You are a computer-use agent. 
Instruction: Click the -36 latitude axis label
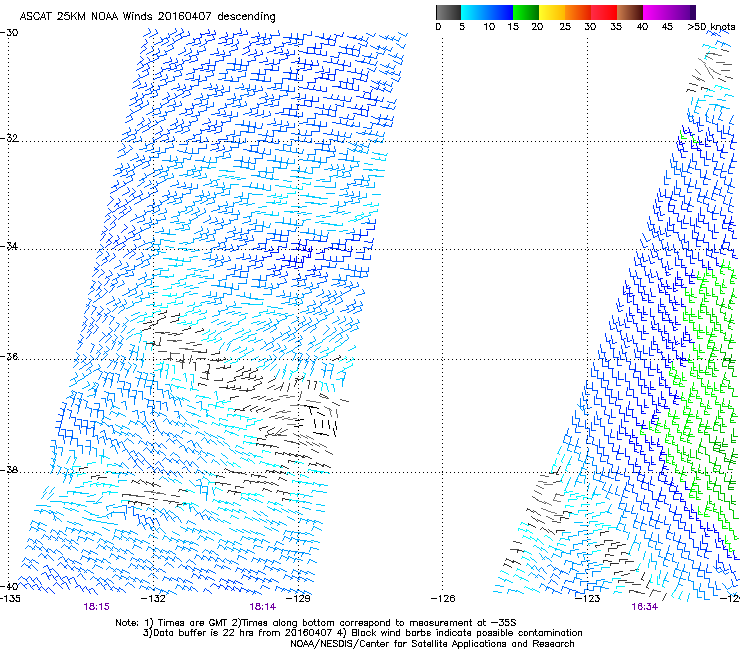[x=9, y=356]
